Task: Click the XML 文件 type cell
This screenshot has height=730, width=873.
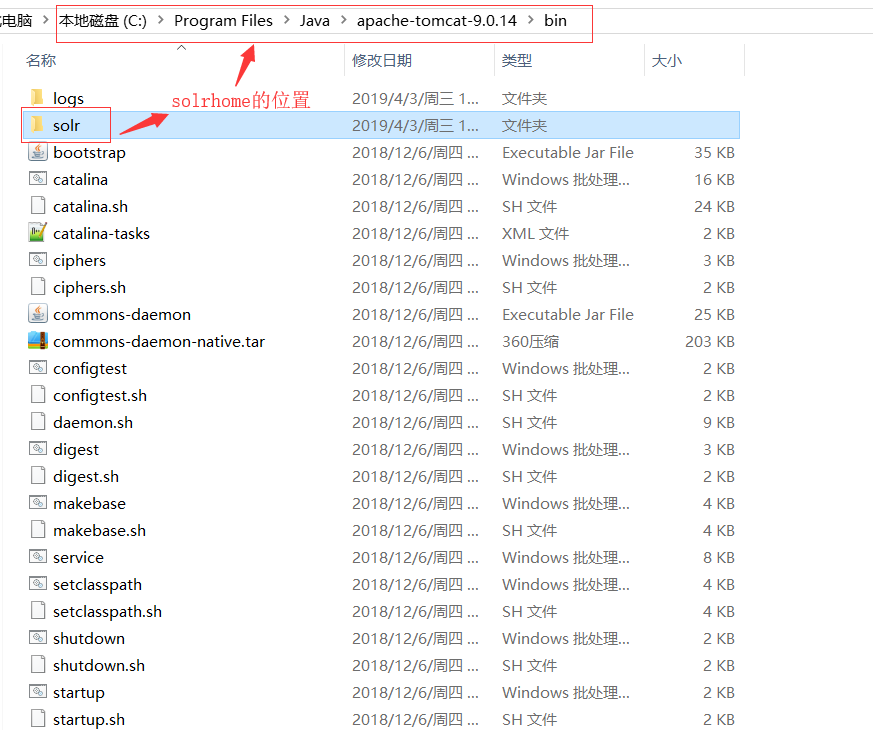Action: (x=535, y=233)
